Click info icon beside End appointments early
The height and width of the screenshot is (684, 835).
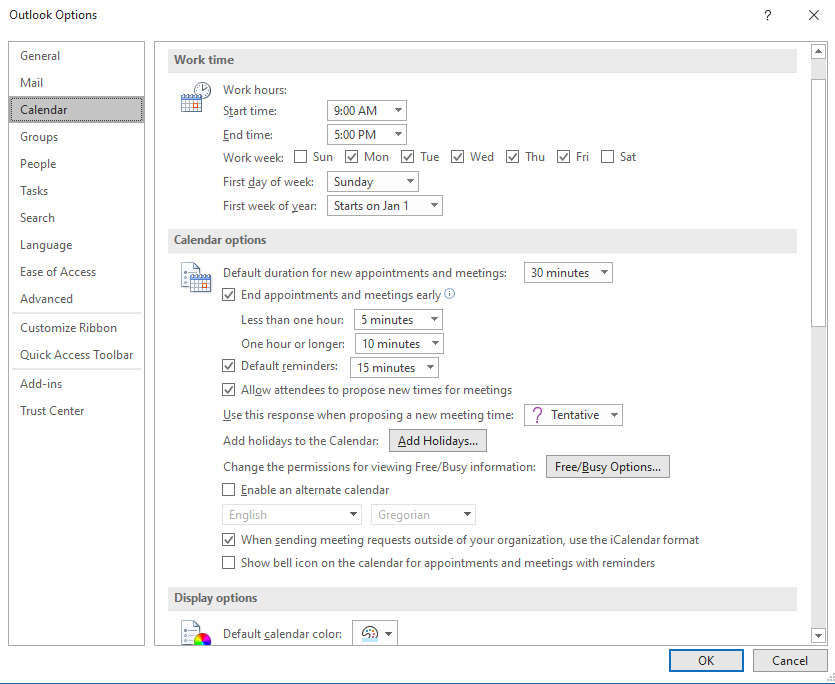tap(449, 294)
